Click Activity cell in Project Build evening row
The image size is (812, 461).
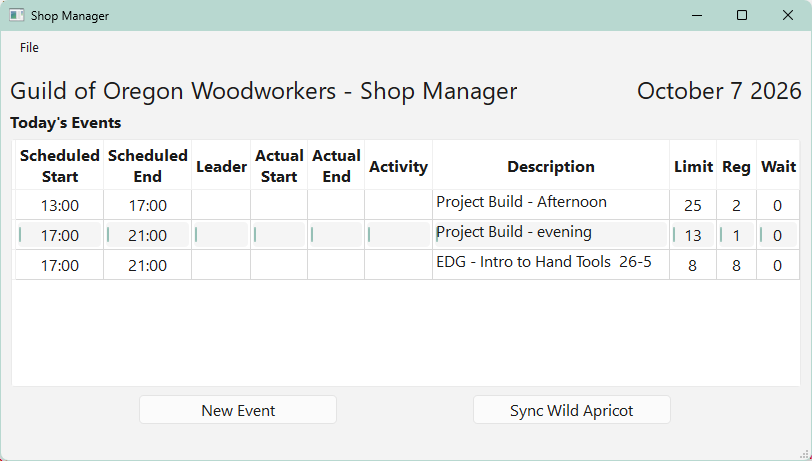tap(398, 236)
